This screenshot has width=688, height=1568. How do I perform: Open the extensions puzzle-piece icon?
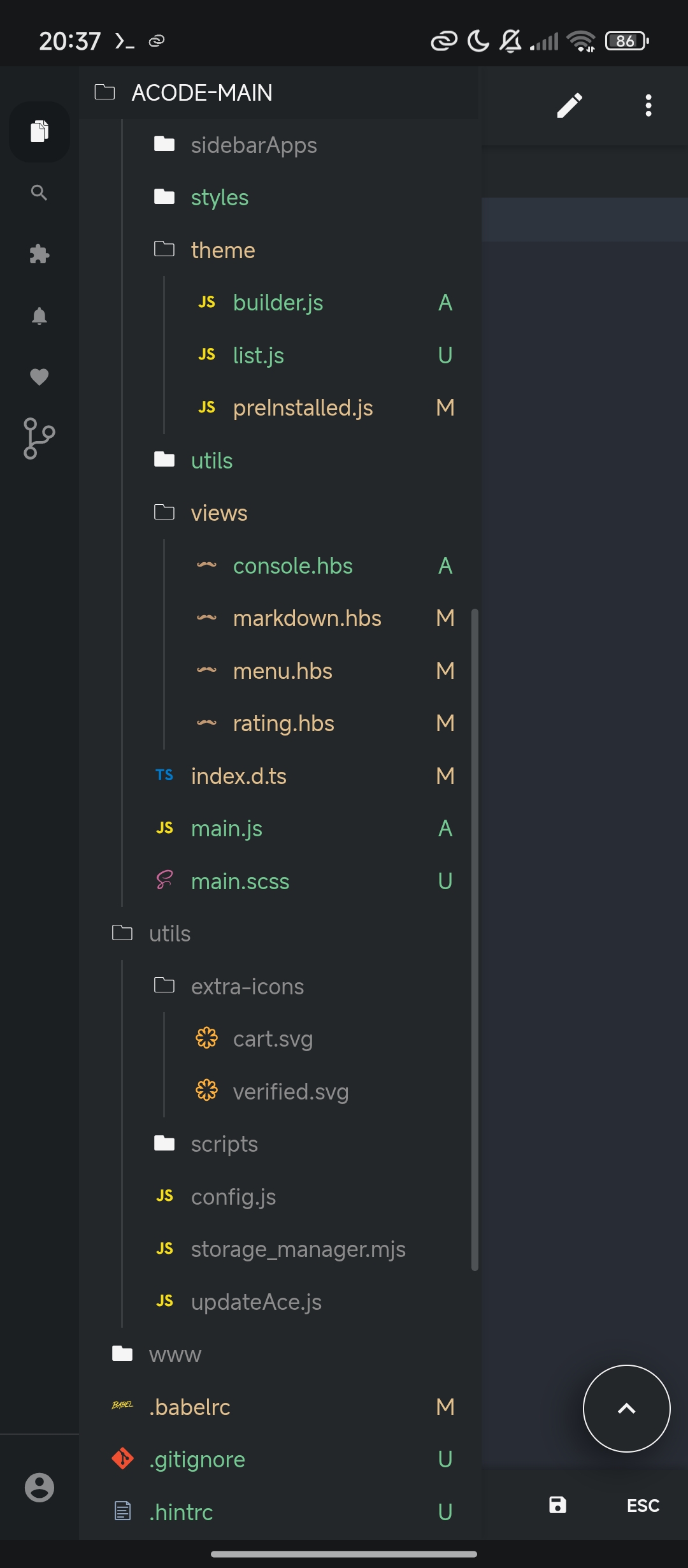39,254
